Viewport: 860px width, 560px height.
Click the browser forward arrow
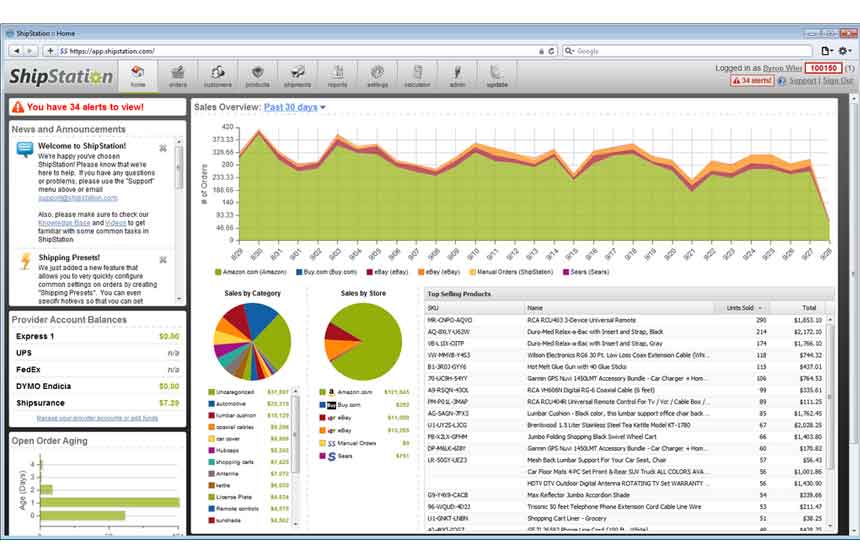[x=30, y=51]
